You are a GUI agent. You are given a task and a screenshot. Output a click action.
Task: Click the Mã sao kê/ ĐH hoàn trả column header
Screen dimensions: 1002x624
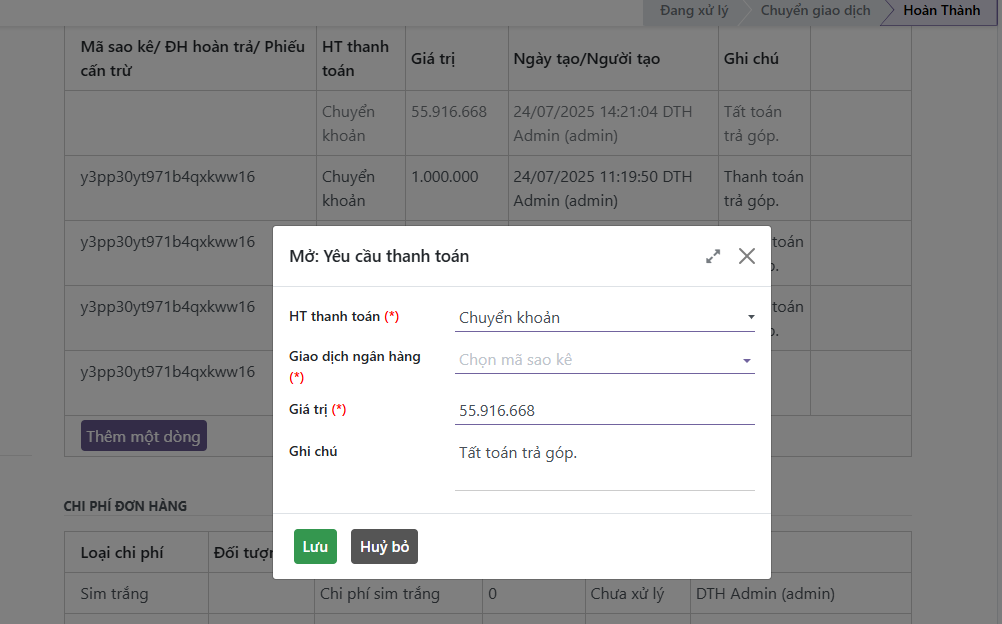[x=192, y=59]
